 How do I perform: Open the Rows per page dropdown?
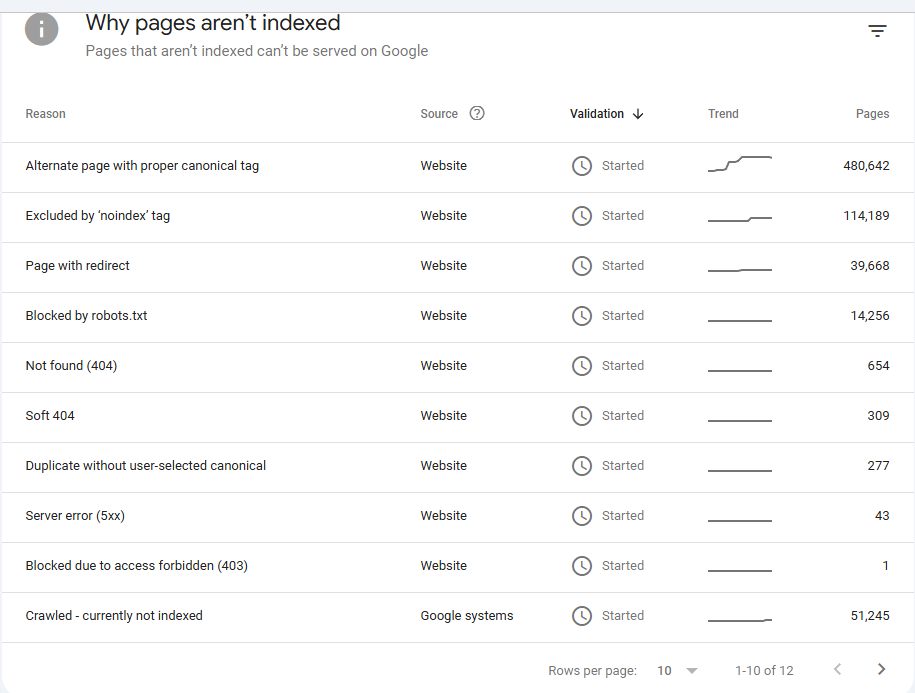click(x=677, y=670)
